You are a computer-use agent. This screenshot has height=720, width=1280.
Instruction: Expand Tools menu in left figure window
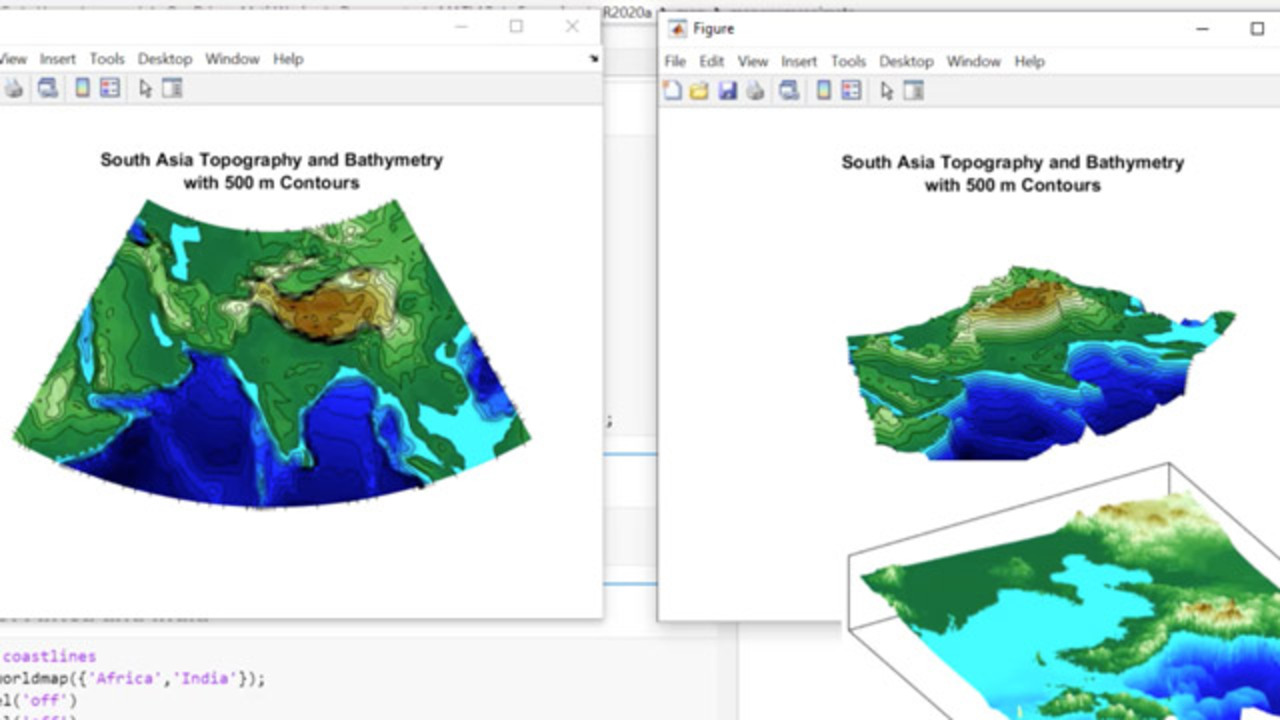pyautogui.click(x=107, y=59)
